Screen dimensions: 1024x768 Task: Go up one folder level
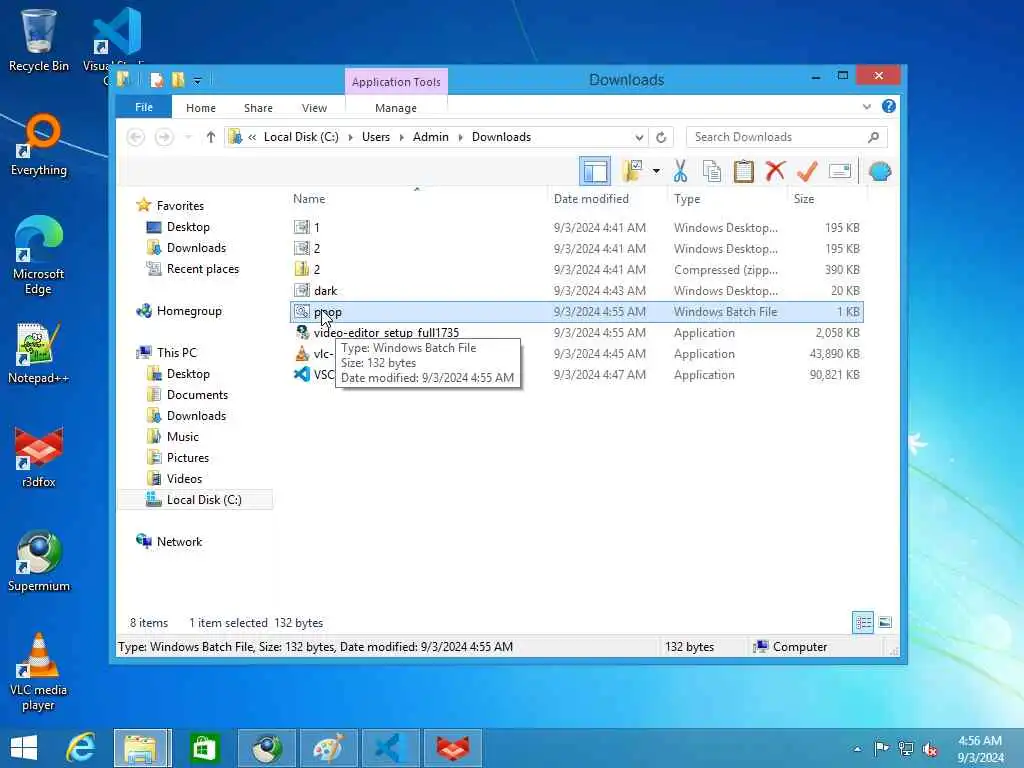tap(210, 137)
